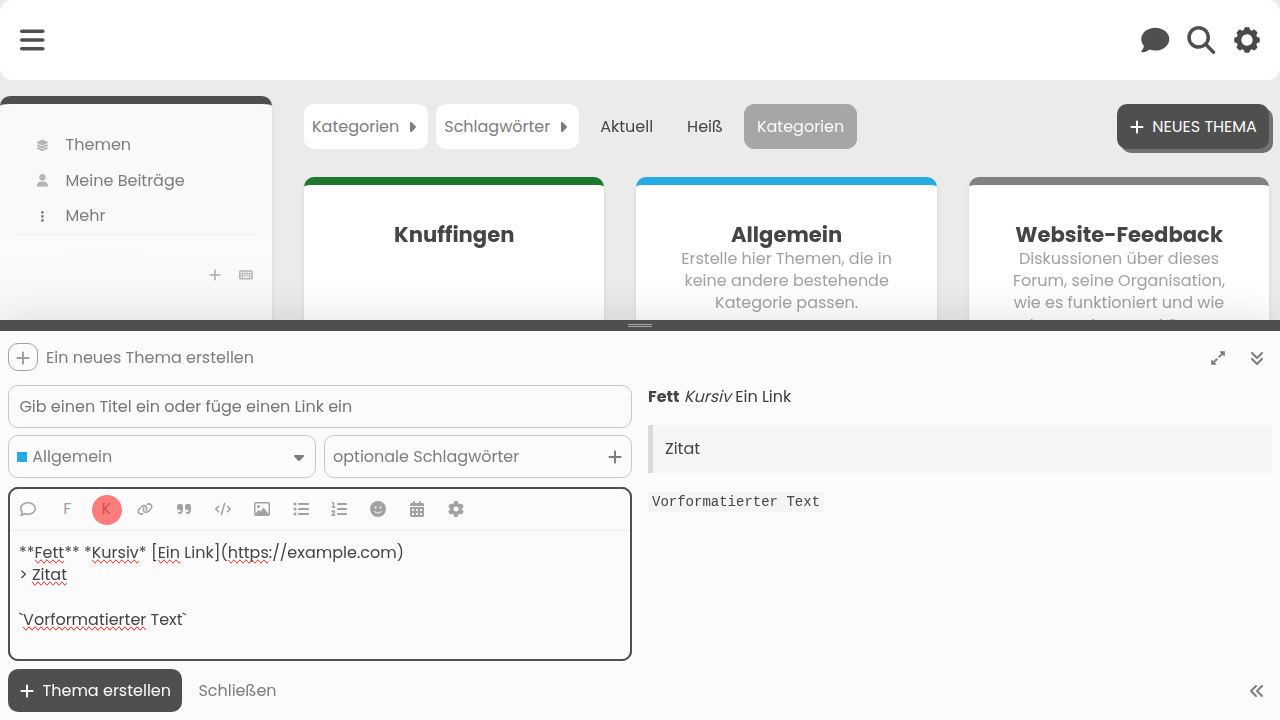Toggle italic formatting with K button

pyautogui.click(x=106, y=509)
